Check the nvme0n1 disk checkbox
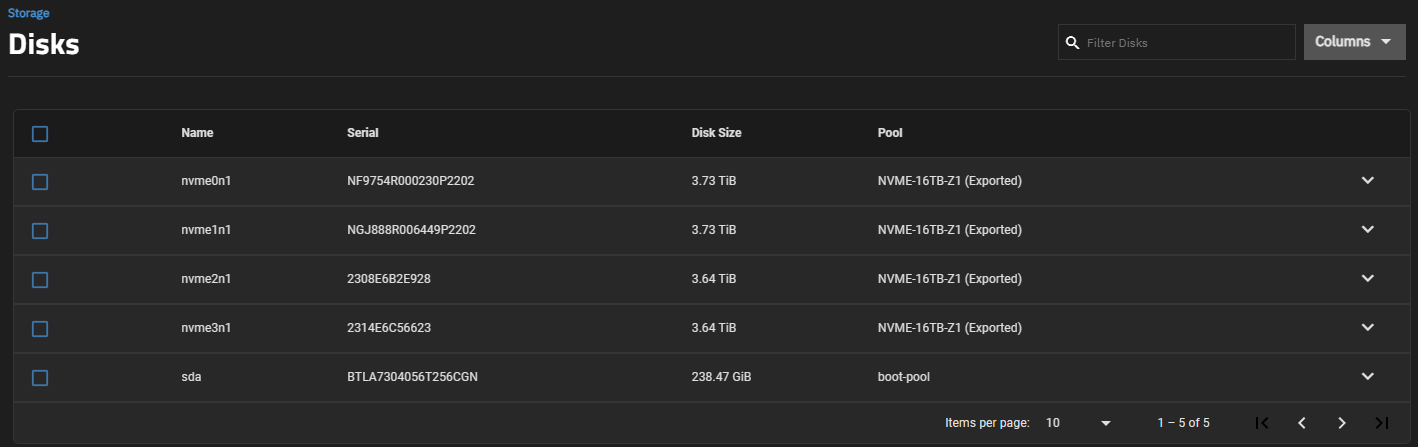Image resolution: width=1418 pixels, height=447 pixels. pyautogui.click(x=40, y=182)
